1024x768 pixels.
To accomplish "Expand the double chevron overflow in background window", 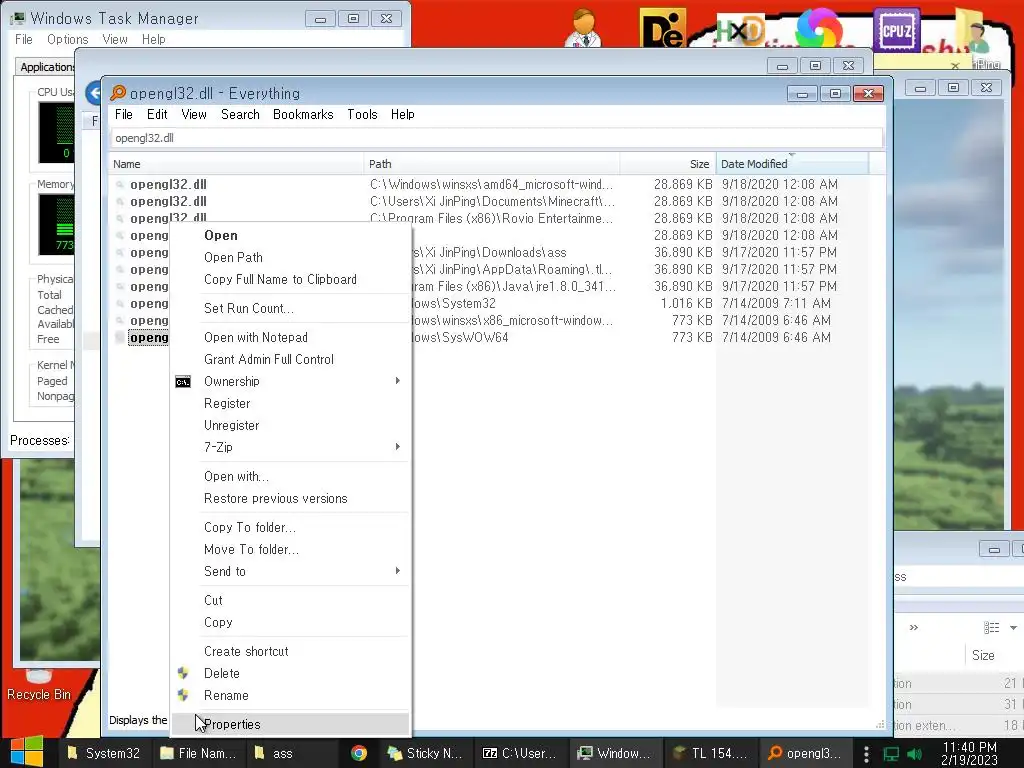I will pyautogui.click(x=914, y=628).
